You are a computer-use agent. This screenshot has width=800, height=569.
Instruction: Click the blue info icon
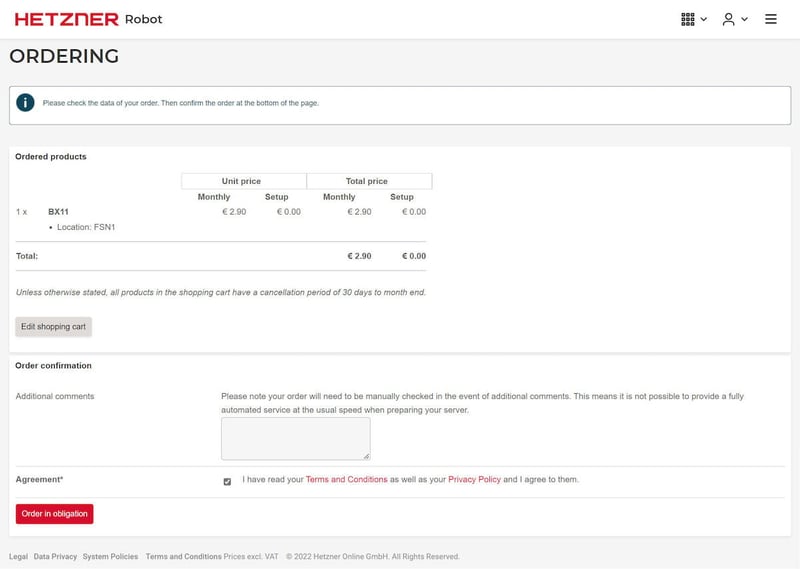pos(25,103)
